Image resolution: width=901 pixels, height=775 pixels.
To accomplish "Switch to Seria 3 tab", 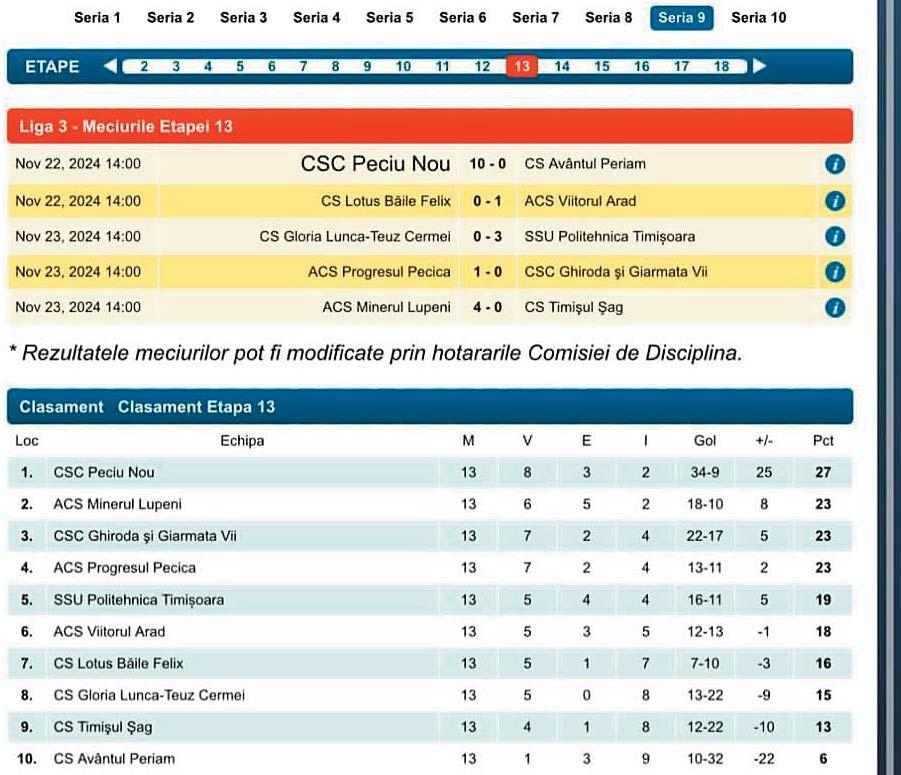I will pyautogui.click(x=243, y=18).
